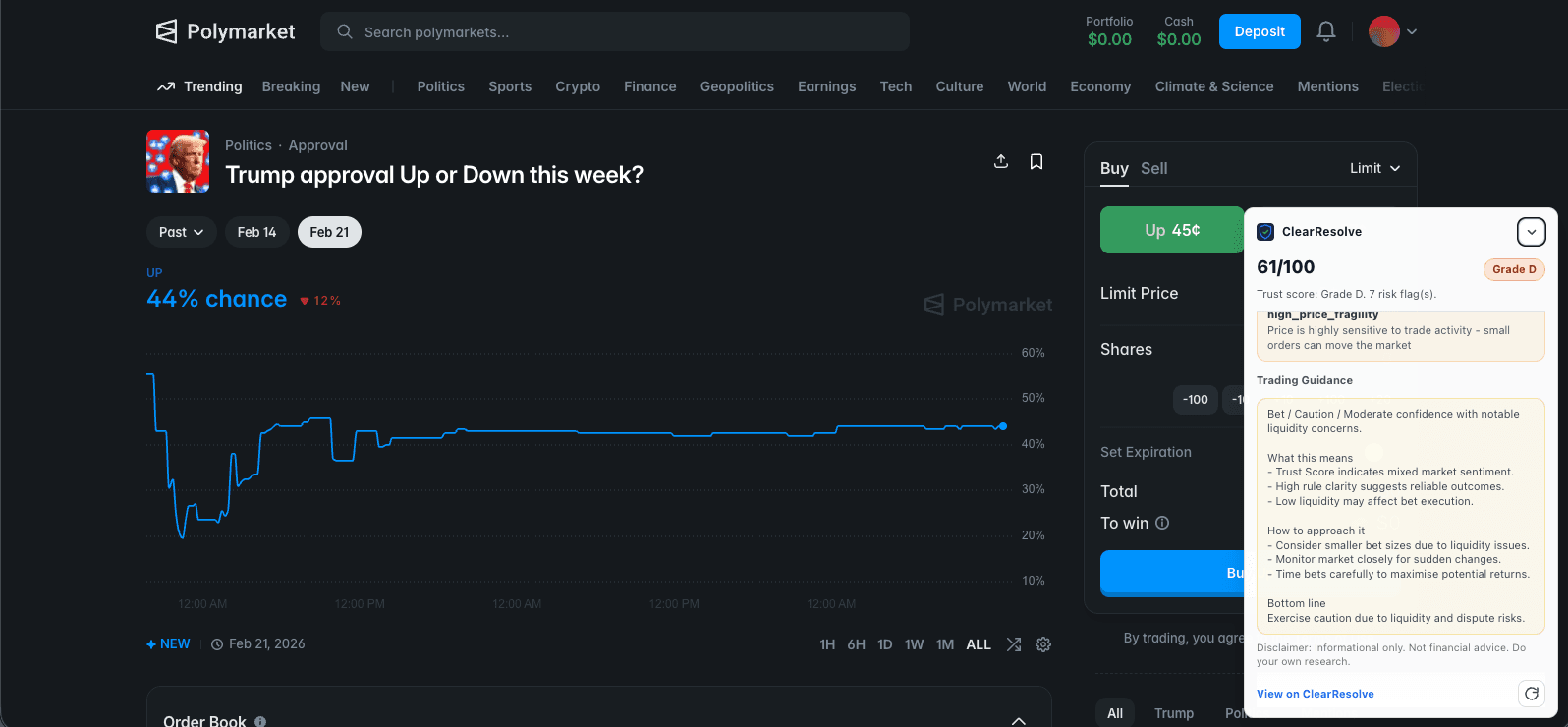Click the blue Deposit button
The width and height of the screenshot is (1568, 727).
click(1259, 31)
